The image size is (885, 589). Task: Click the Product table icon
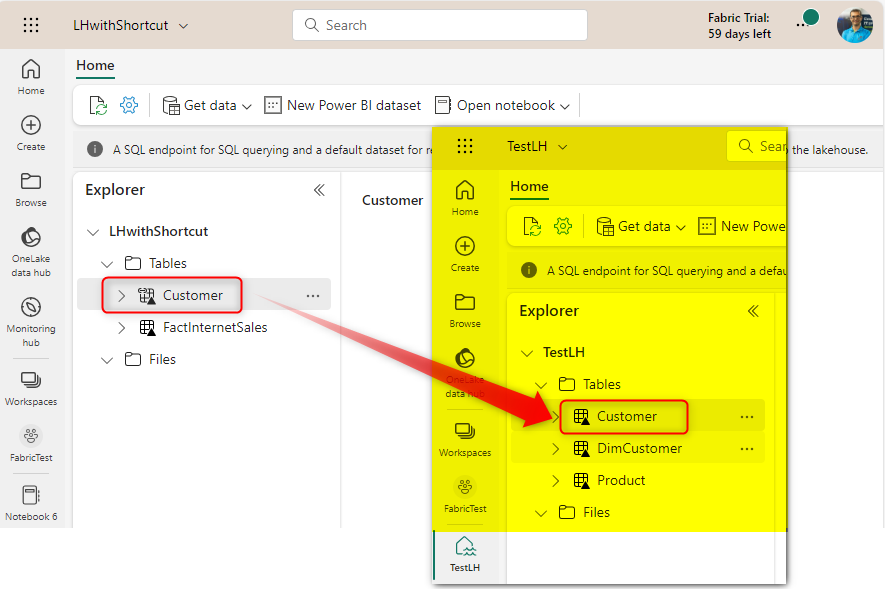point(581,481)
